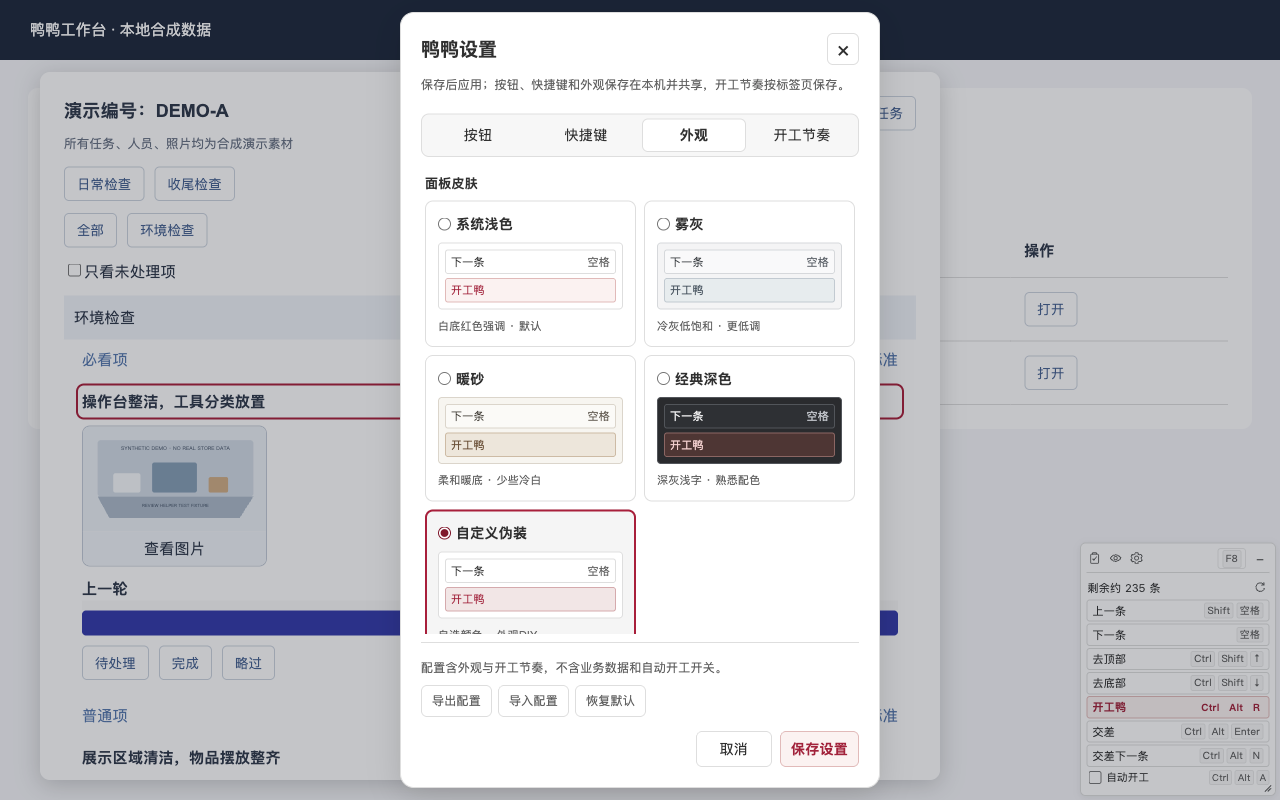Viewport: 1280px width, 800px height.
Task: Click the 交差 Ctrl Alt Enter row
Action: (1178, 732)
